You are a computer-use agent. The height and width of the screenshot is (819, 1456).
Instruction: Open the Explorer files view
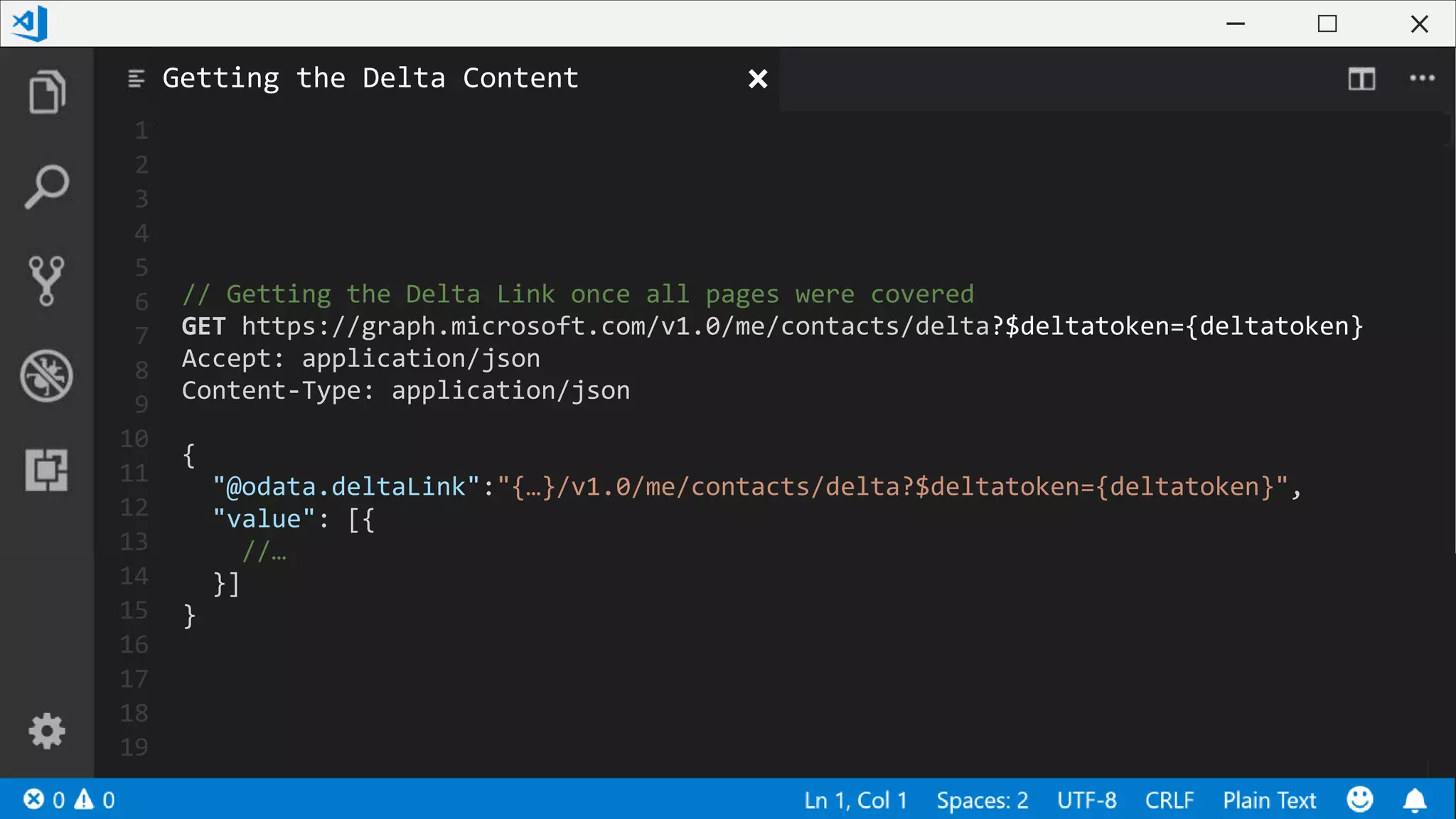pos(47,92)
